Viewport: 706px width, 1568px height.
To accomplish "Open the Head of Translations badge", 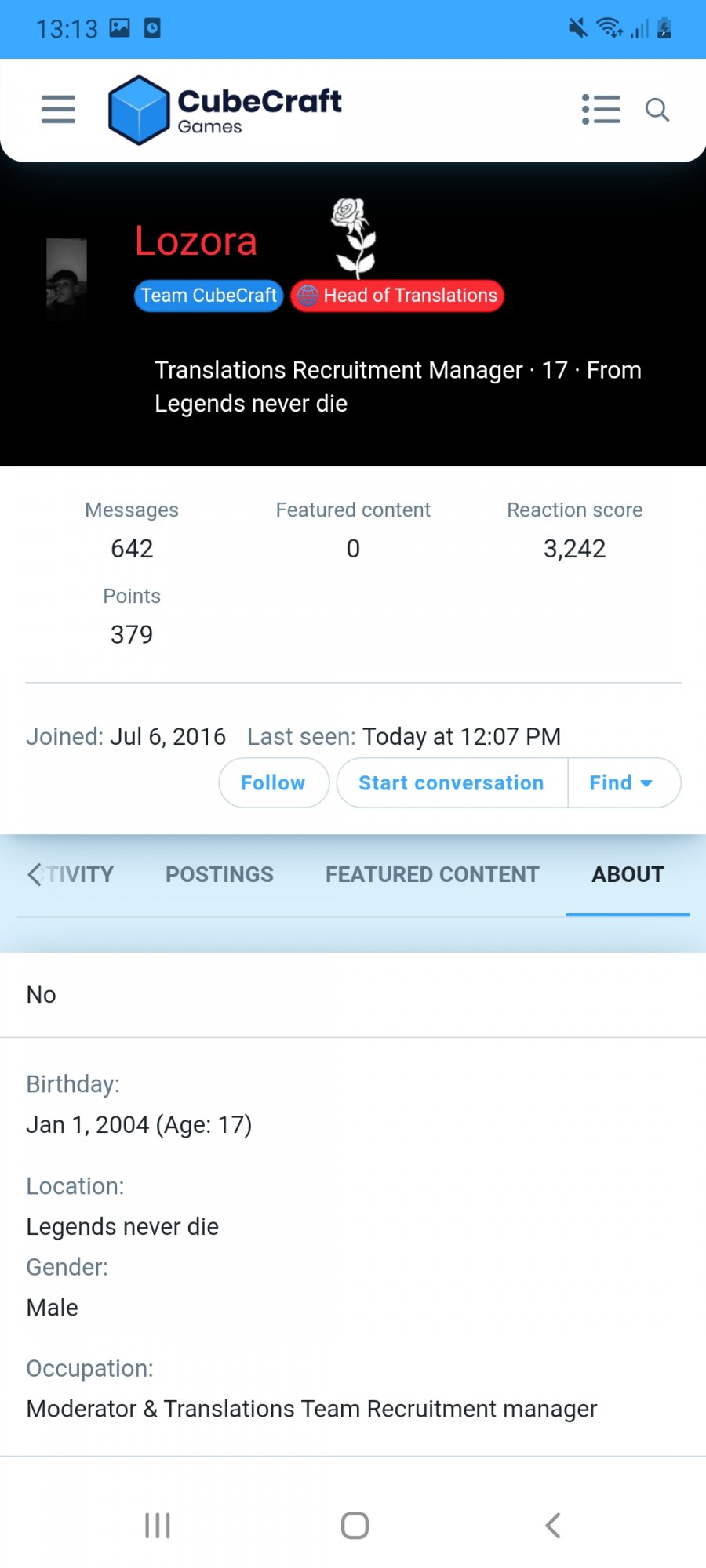I will pyautogui.click(x=398, y=296).
